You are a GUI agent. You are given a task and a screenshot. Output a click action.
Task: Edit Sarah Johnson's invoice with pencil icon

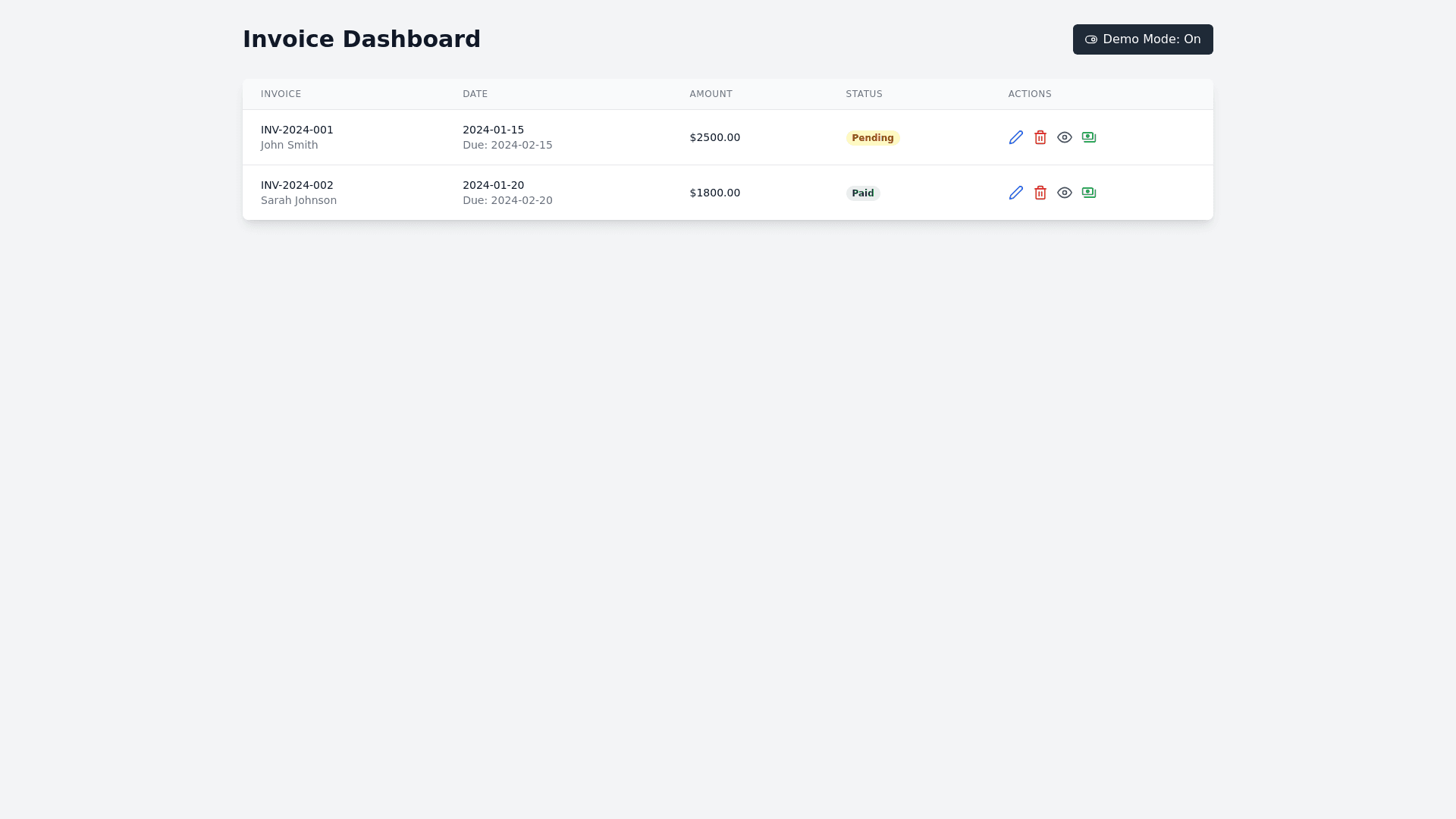tap(1015, 193)
